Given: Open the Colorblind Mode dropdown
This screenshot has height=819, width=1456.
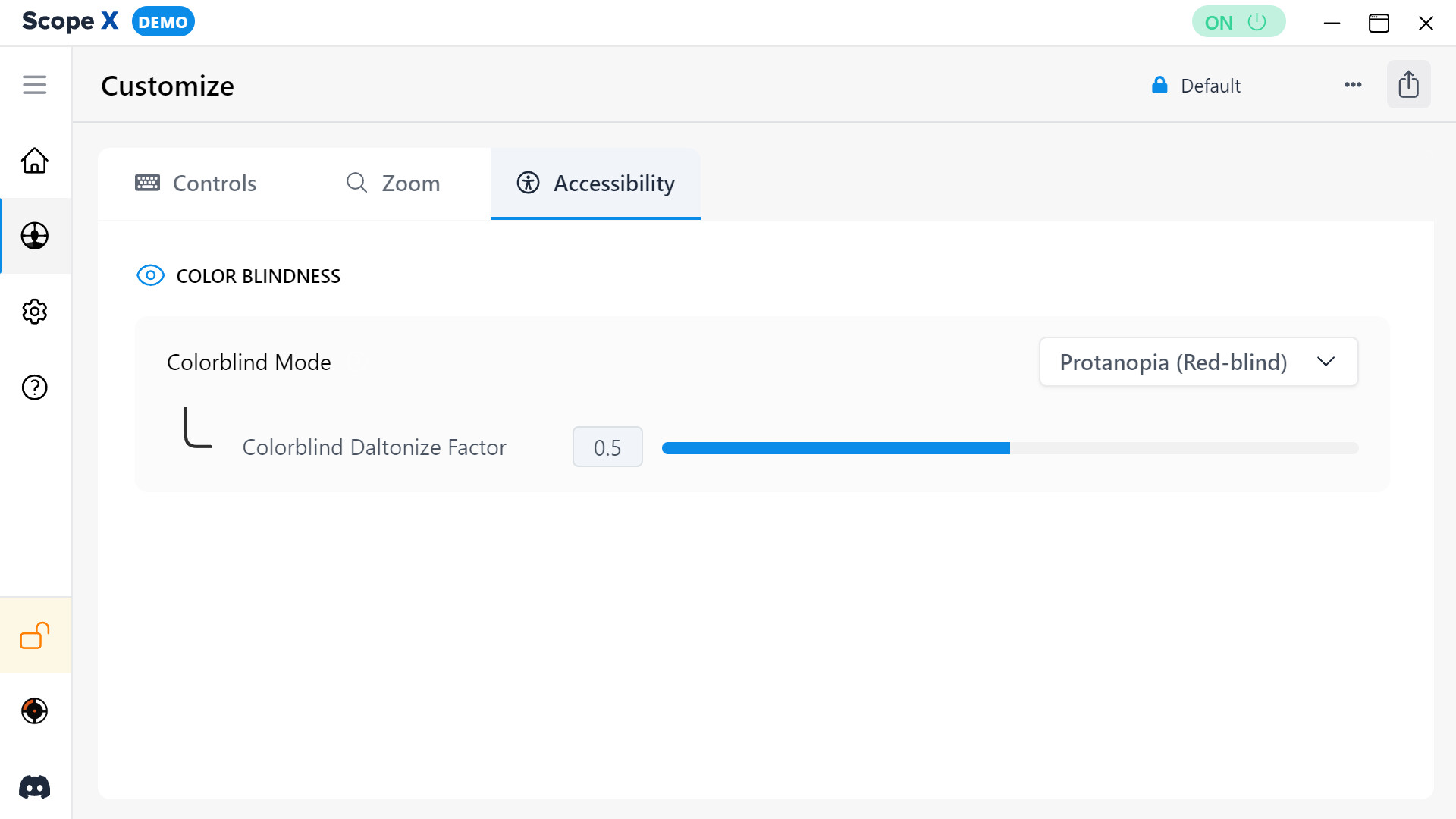Looking at the screenshot, I should tap(1197, 362).
